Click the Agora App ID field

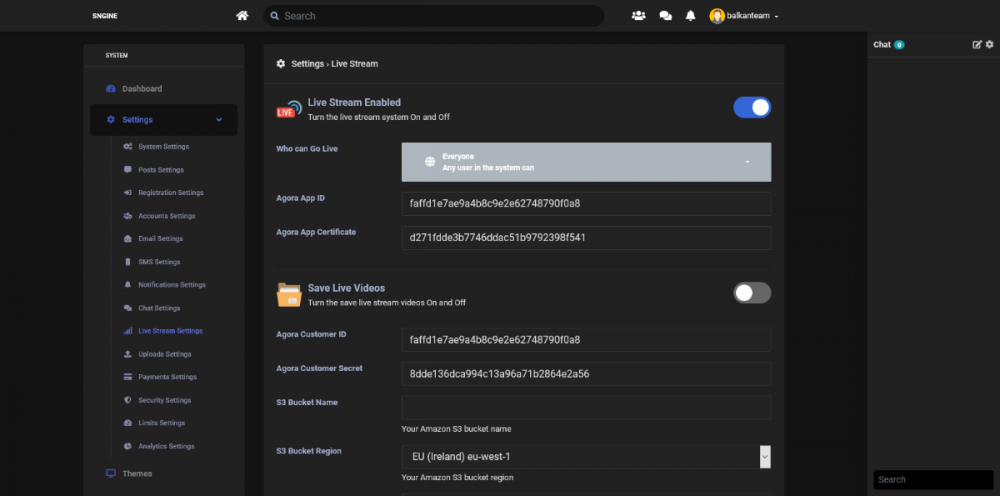pyautogui.click(x=586, y=204)
